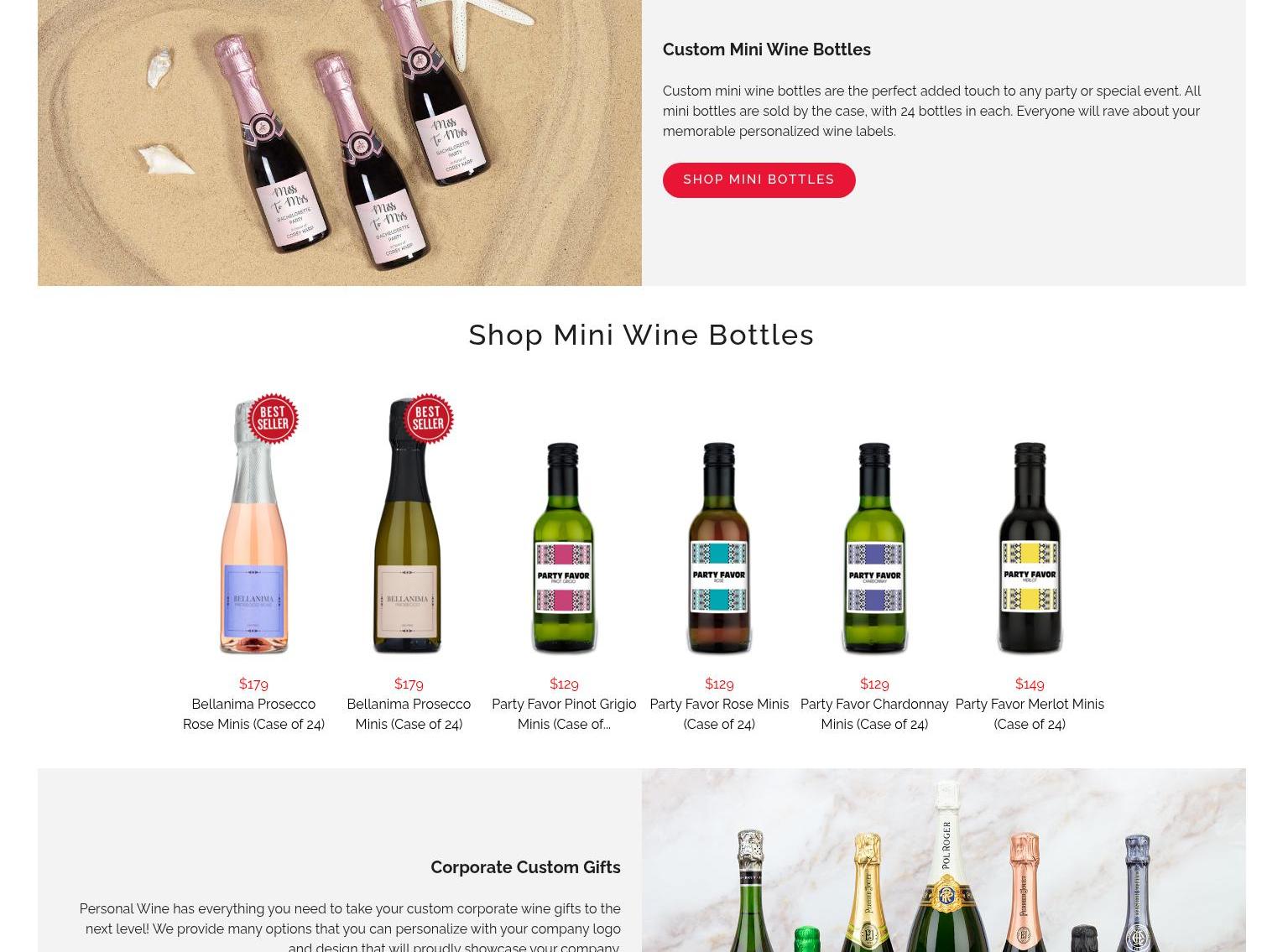Click the $149 Merlot Minis price
The width and height of the screenshot is (1267, 952).
1030,684
